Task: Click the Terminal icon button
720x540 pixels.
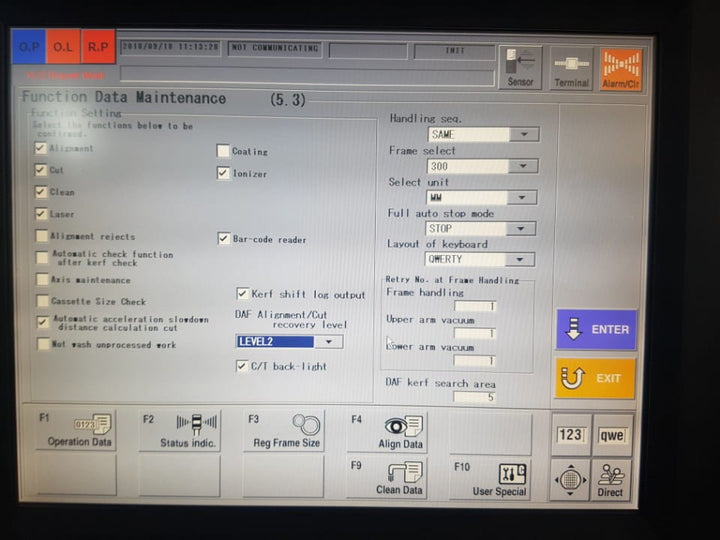Action: point(571,68)
